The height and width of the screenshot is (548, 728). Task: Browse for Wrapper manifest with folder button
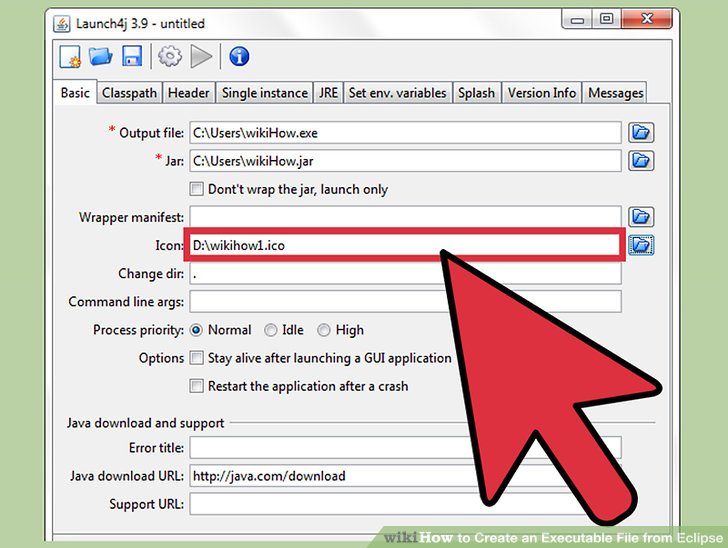click(x=641, y=217)
